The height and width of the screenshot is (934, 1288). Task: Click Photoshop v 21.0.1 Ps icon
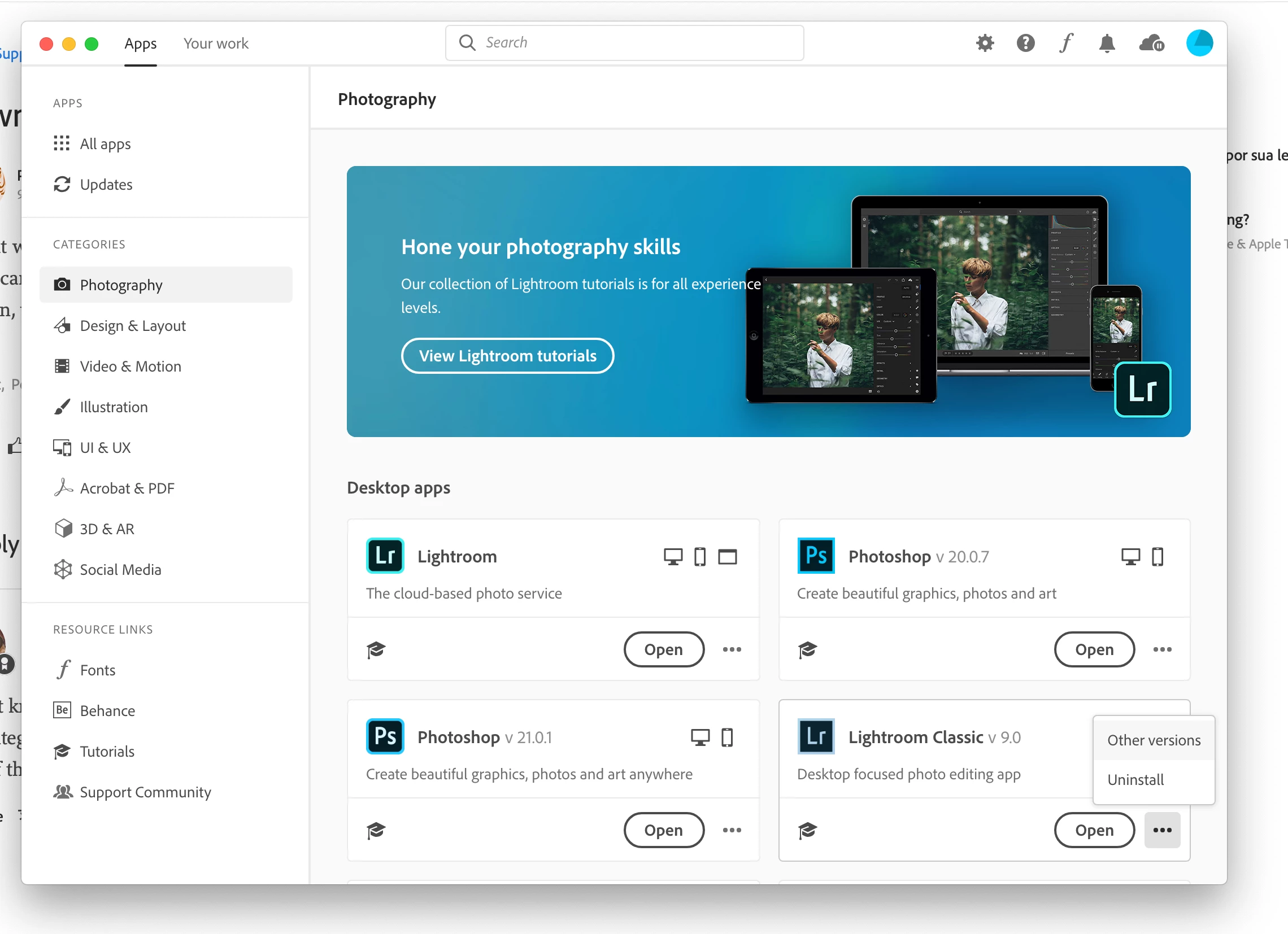pos(385,736)
